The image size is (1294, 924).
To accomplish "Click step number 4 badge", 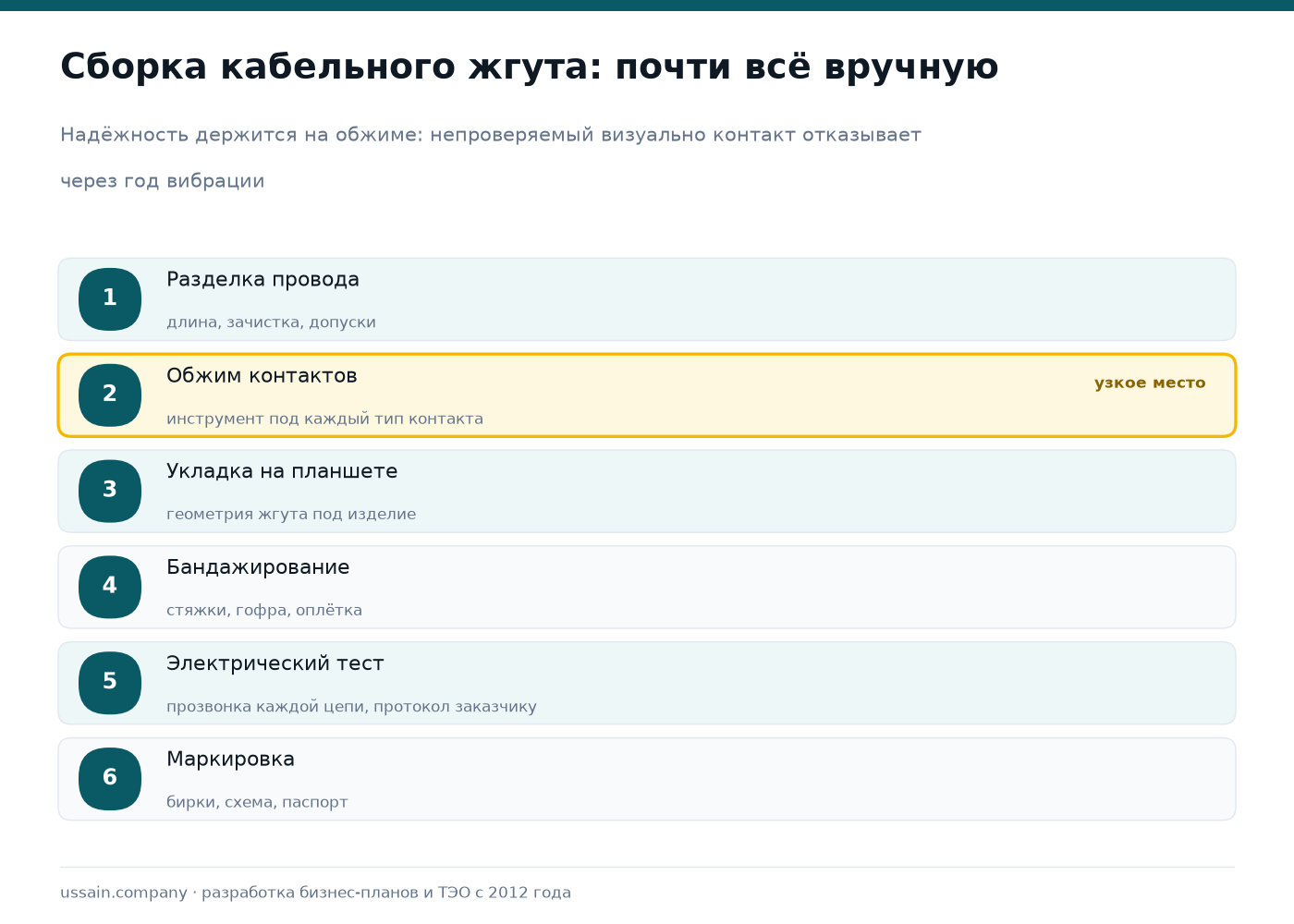I will 110,587.
